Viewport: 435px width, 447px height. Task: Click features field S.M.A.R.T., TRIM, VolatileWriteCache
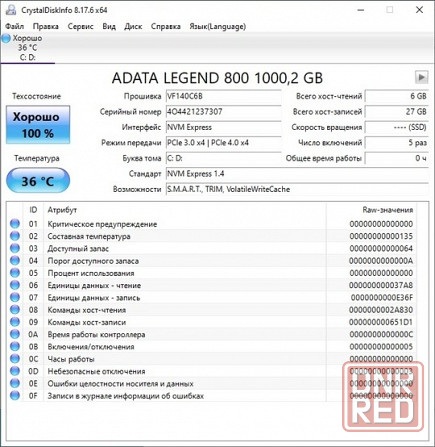click(x=297, y=189)
